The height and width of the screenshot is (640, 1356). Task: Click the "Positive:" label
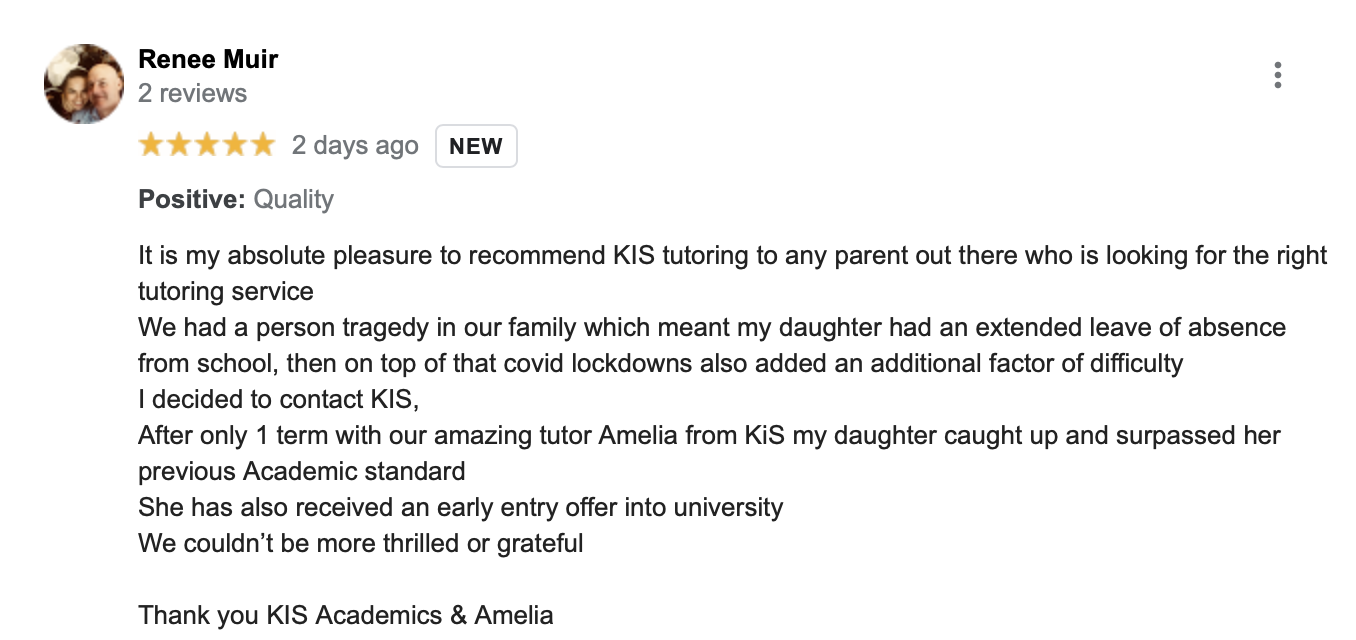(192, 199)
